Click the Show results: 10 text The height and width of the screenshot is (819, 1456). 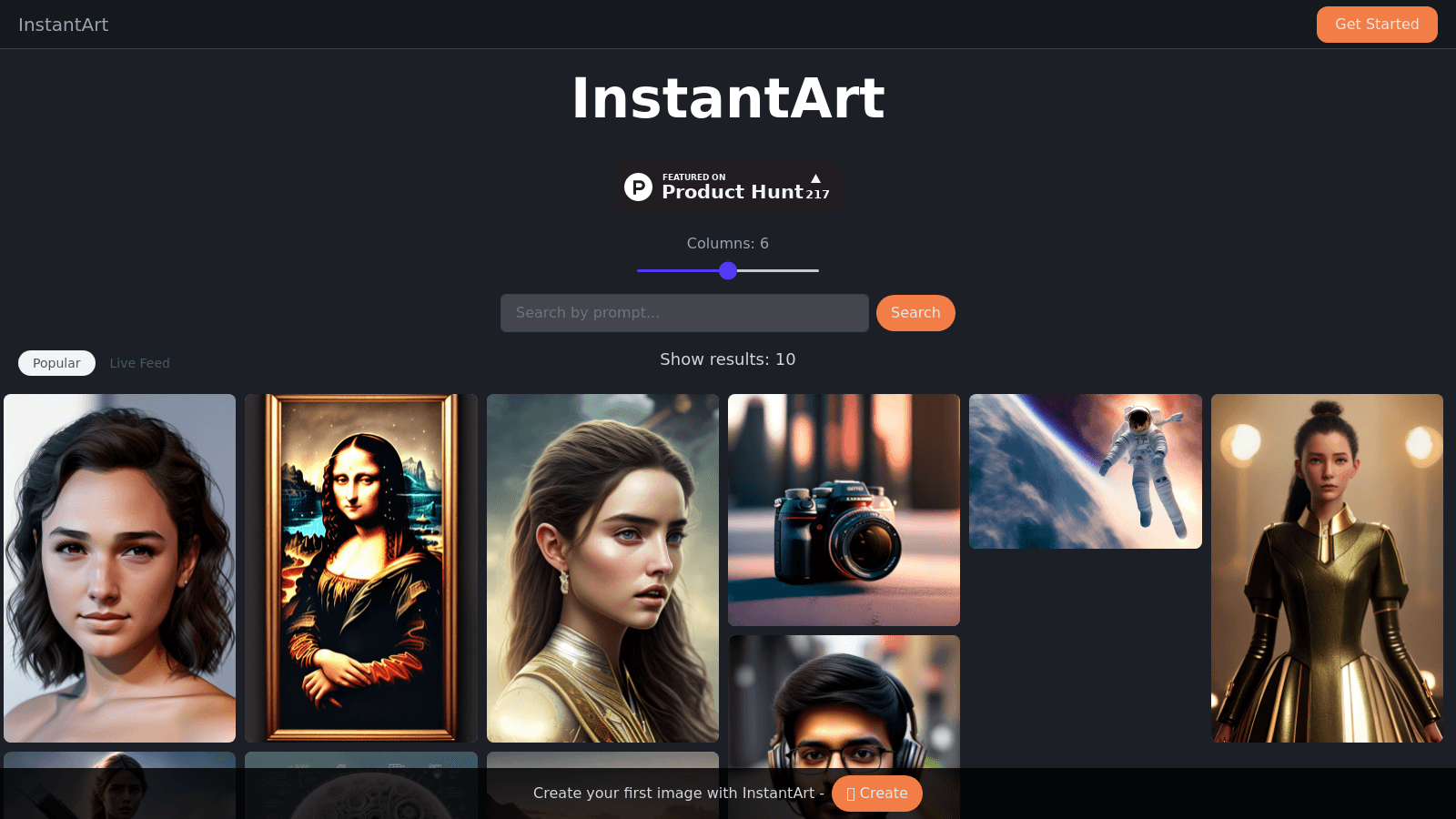tap(728, 359)
